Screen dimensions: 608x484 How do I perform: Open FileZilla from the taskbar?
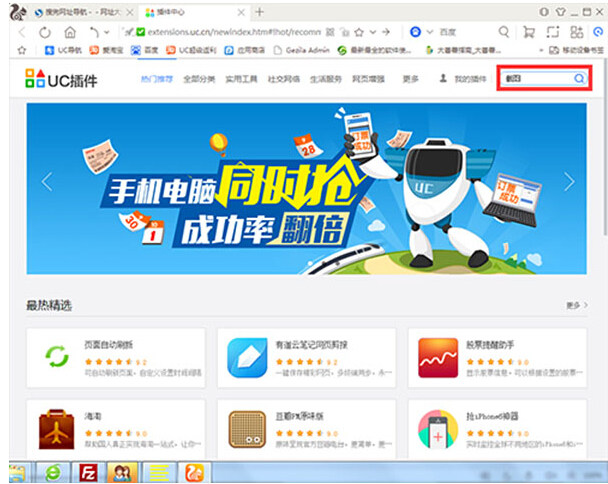coord(88,473)
